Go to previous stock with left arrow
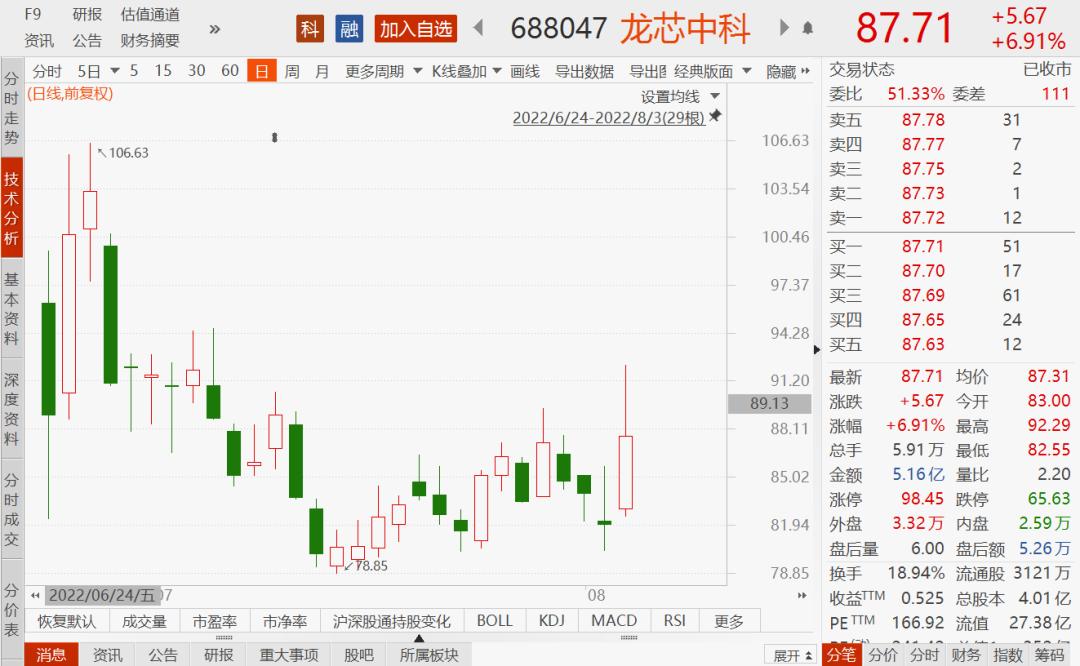 point(479,28)
